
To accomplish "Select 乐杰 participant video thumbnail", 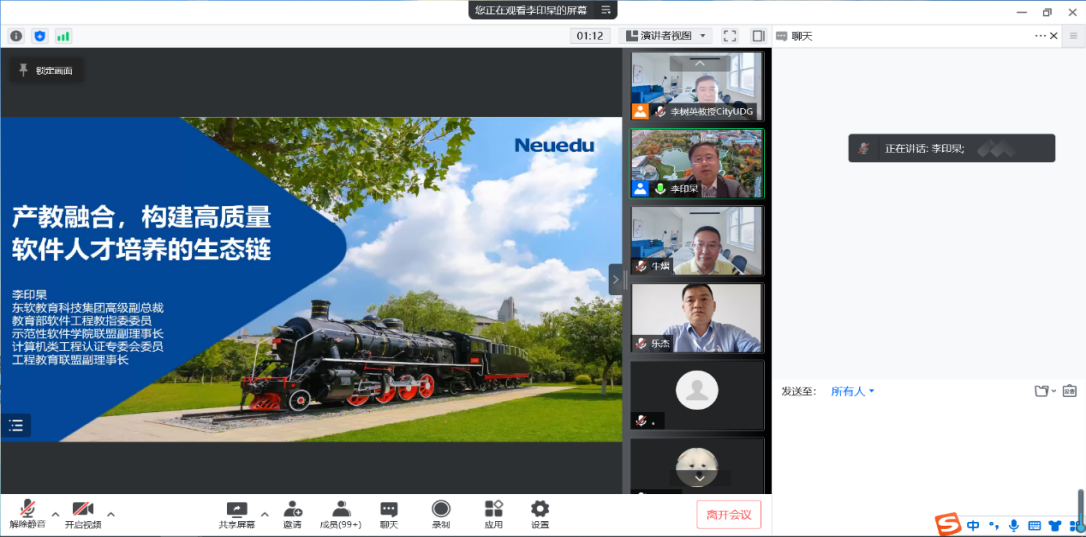I will pos(696,318).
